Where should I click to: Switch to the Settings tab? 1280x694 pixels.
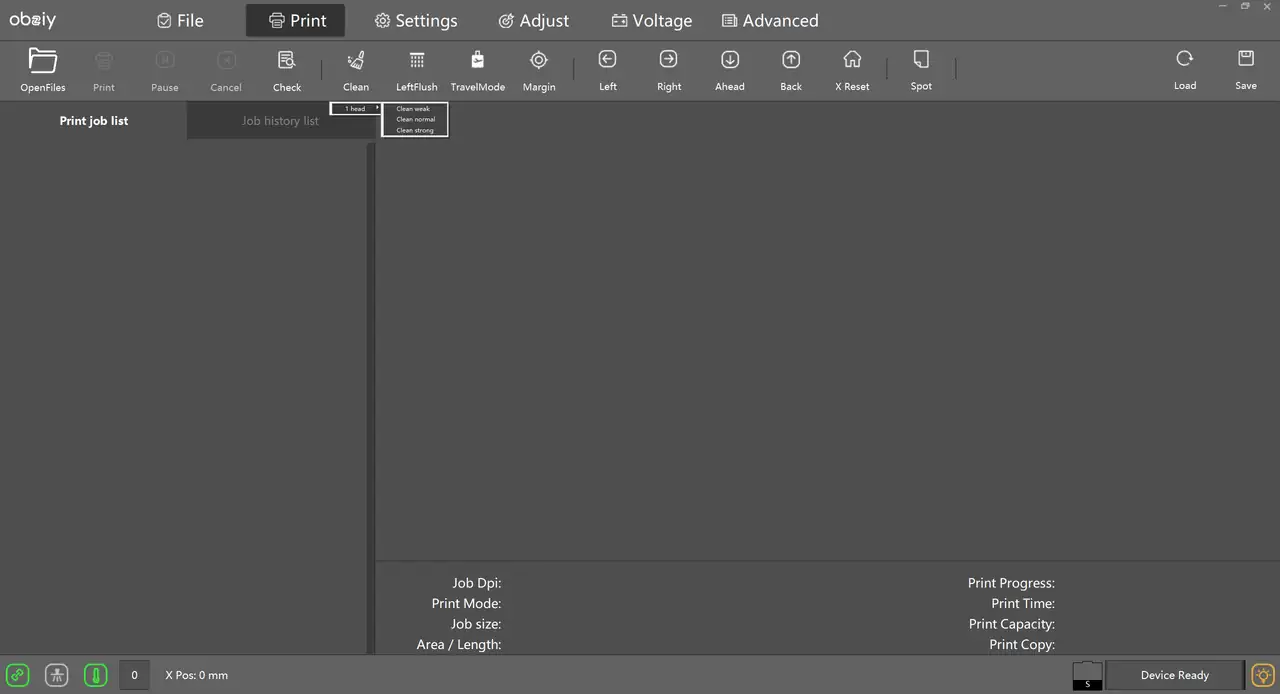tap(416, 20)
